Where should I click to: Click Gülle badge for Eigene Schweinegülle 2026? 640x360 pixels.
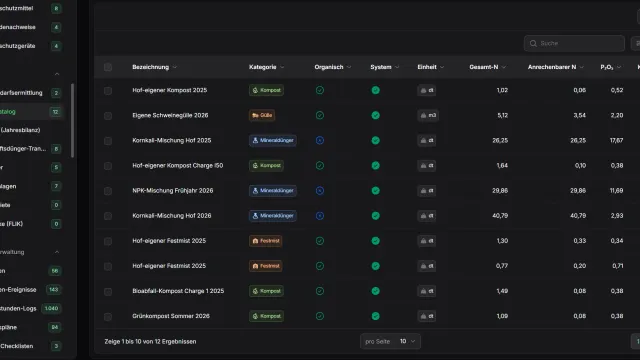click(x=262, y=116)
